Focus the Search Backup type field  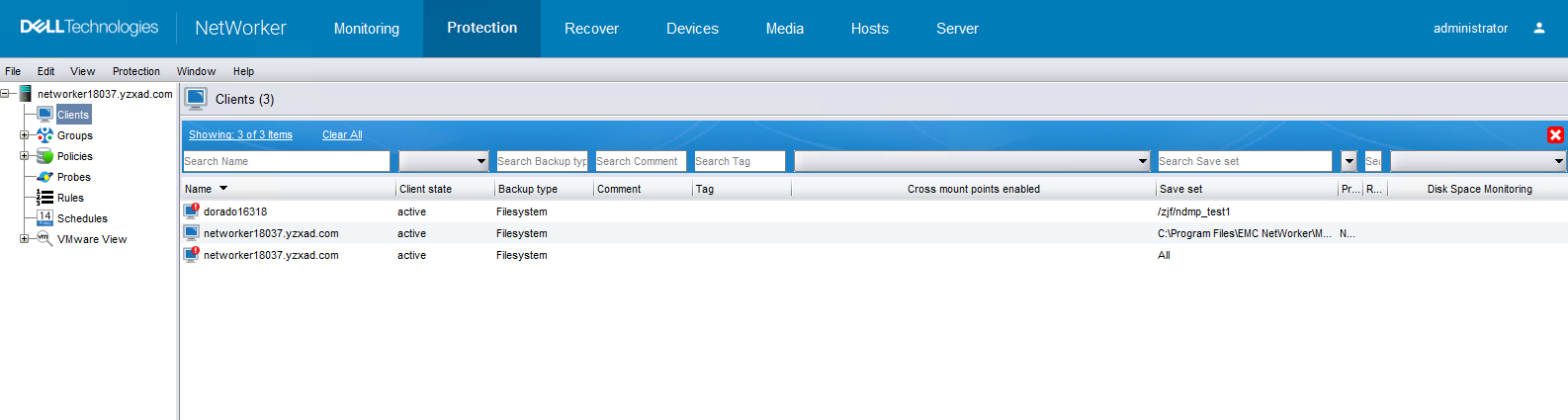click(x=542, y=161)
